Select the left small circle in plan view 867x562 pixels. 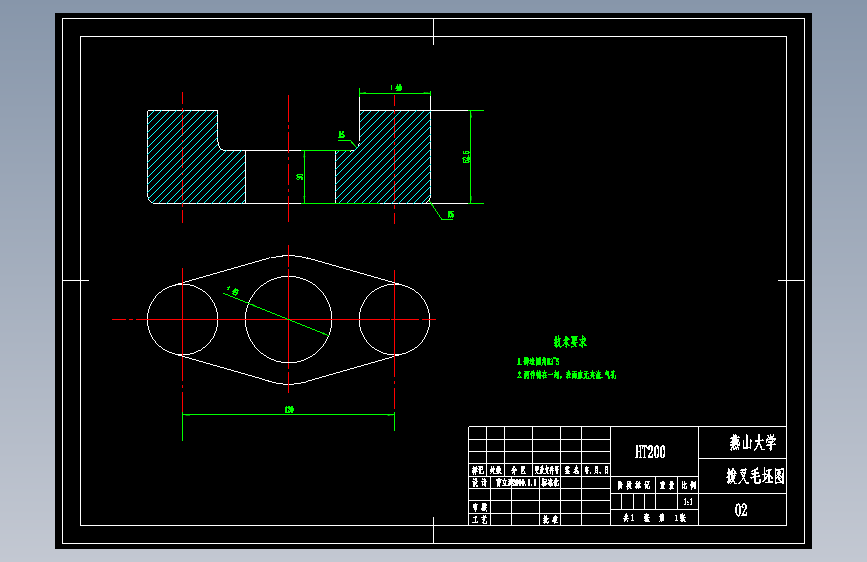pyautogui.click(x=182, y=320)
